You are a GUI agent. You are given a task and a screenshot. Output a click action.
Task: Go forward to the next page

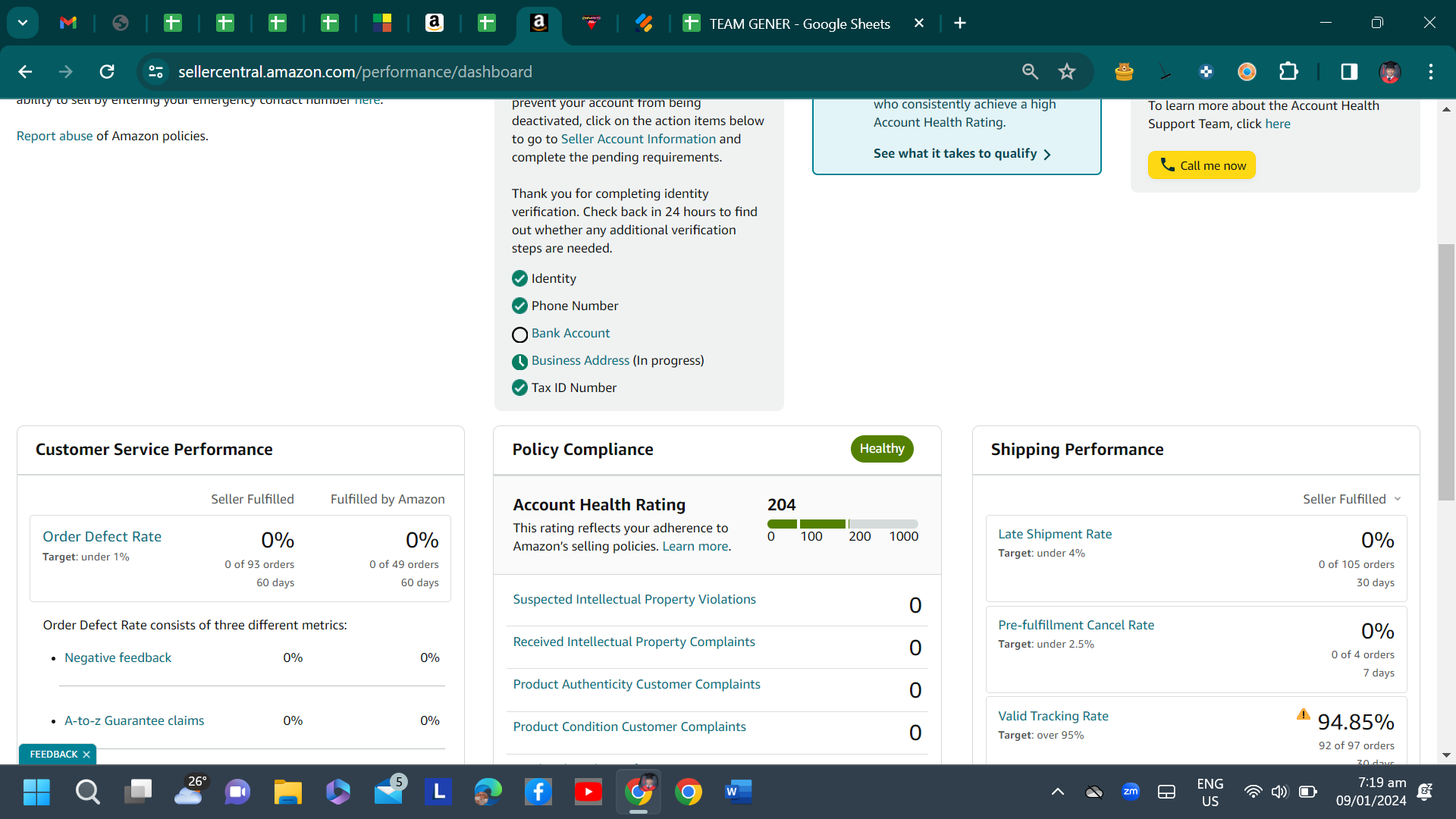66,71
